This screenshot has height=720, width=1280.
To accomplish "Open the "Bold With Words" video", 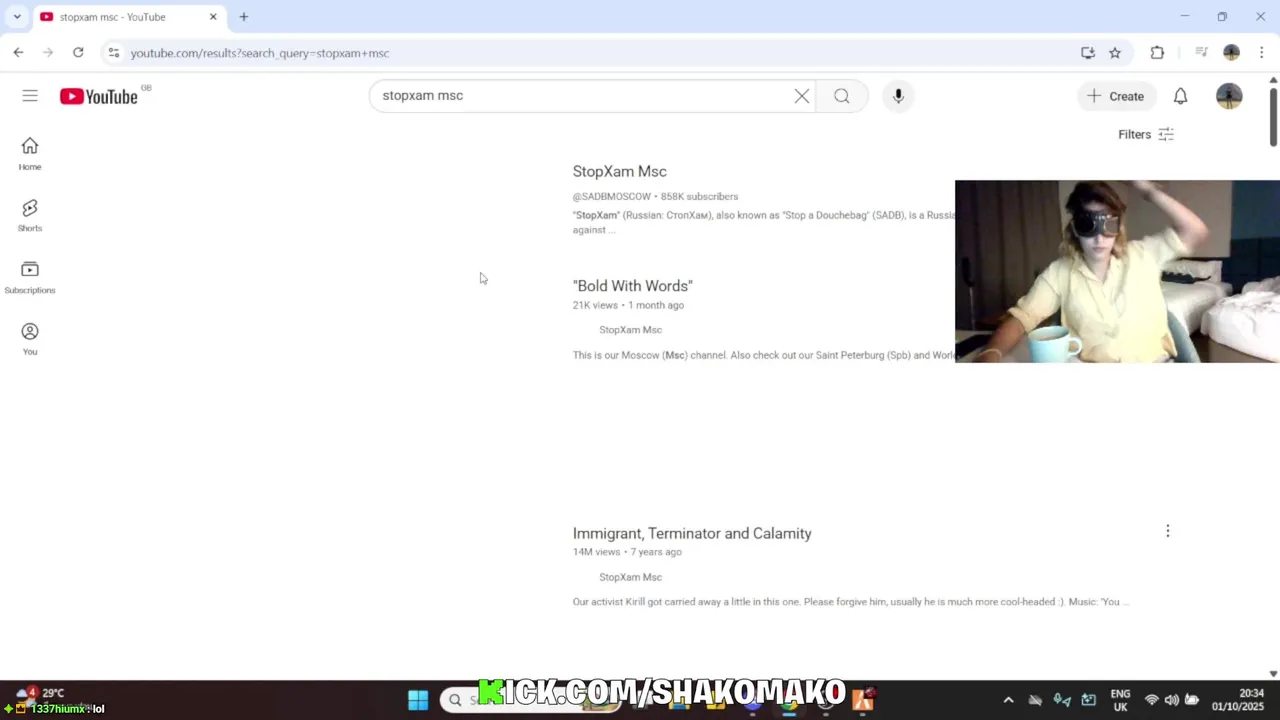I will (x=632, y=286).
